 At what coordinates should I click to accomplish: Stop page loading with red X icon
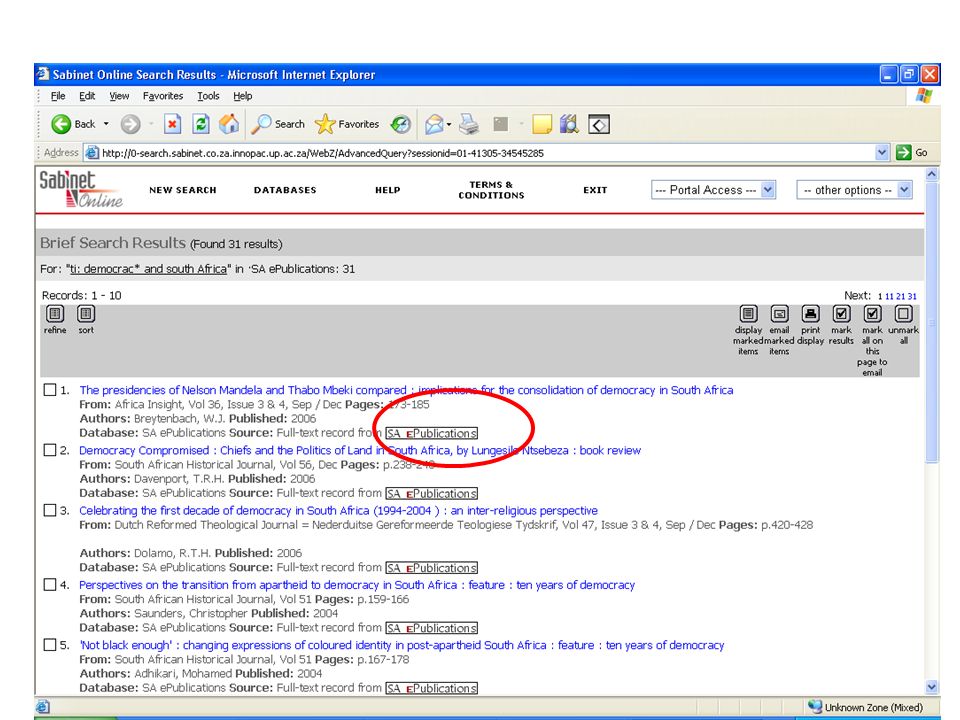172,124
